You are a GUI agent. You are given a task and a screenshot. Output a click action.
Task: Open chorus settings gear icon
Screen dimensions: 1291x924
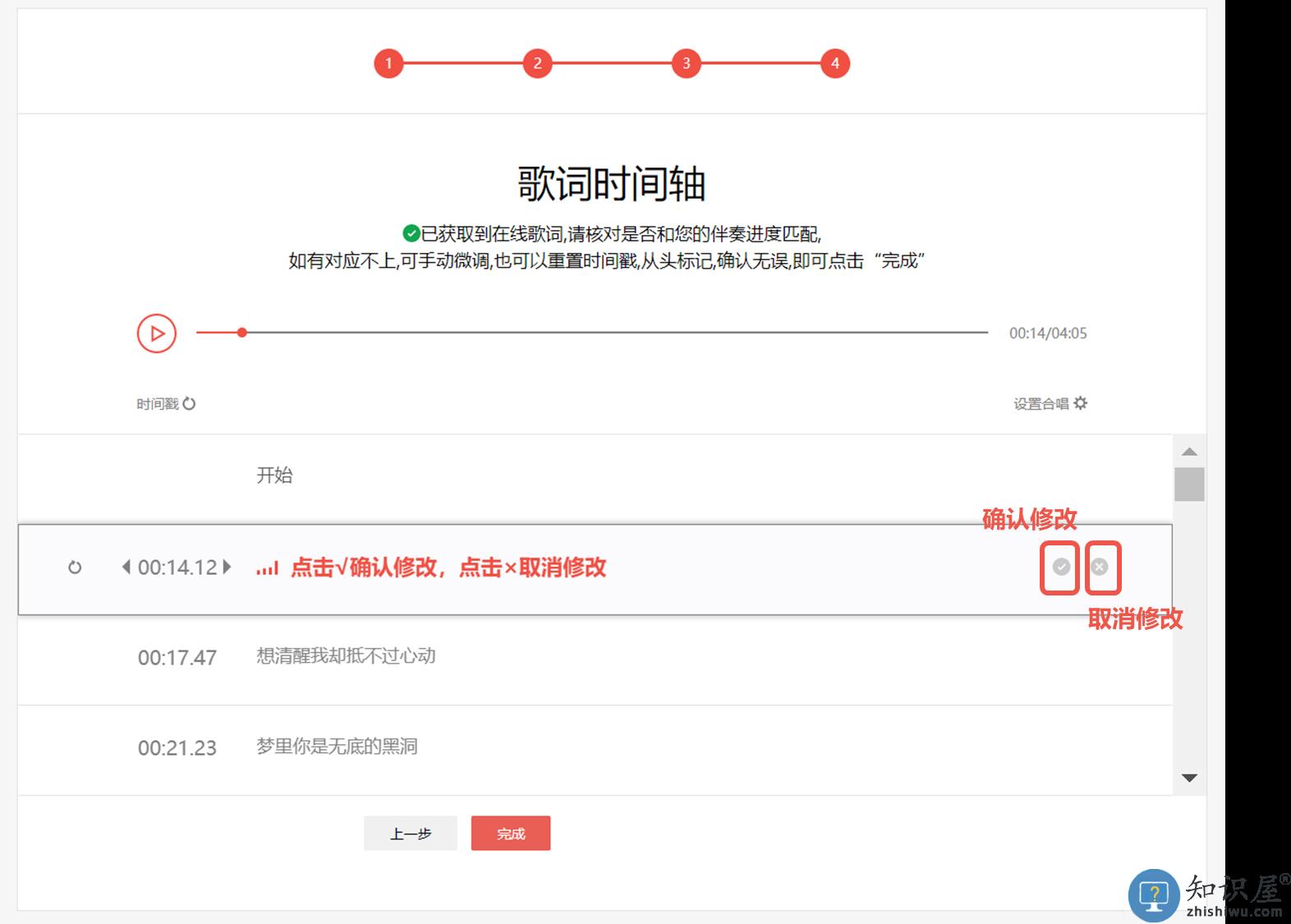1081,403
